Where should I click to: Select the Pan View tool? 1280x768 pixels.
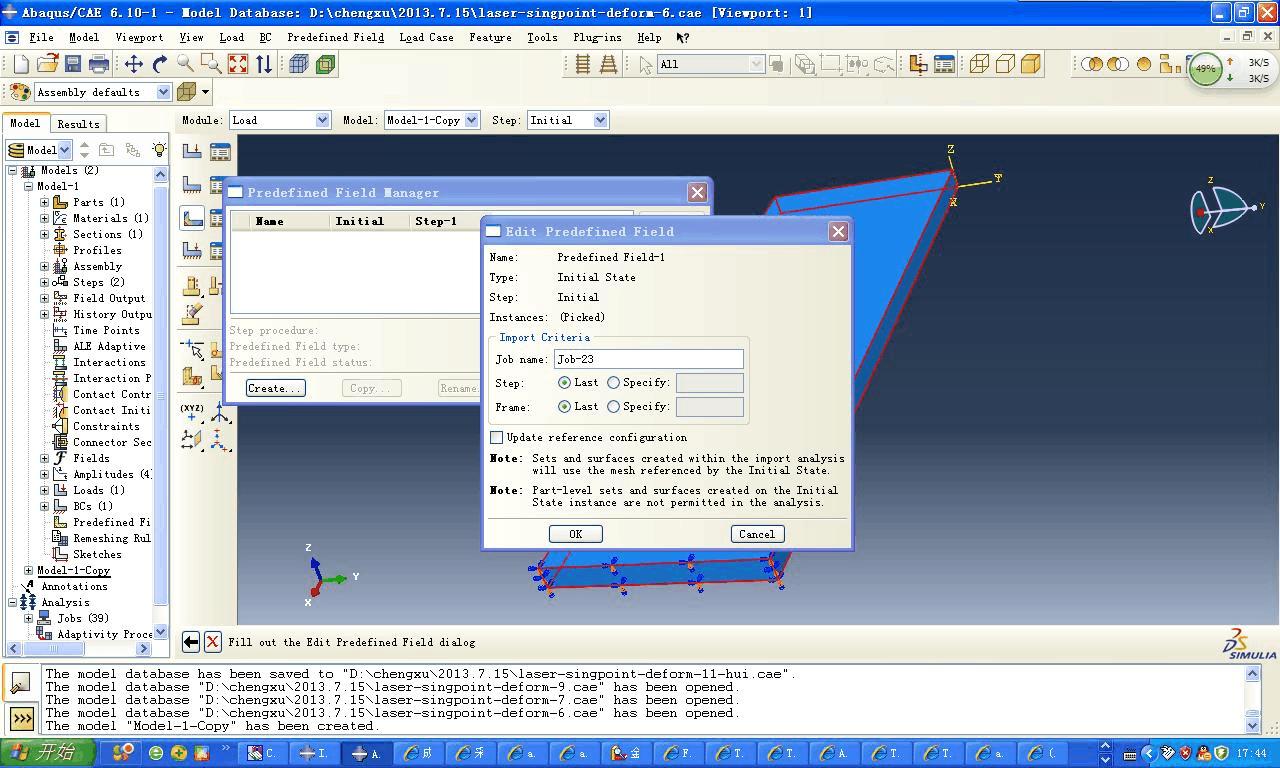click(133, 64)
